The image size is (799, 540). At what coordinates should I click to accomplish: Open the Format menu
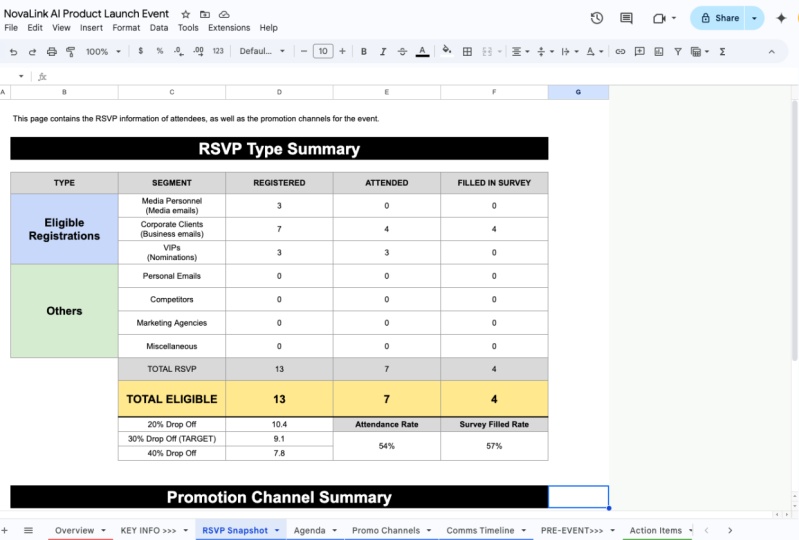pos(126,28)
